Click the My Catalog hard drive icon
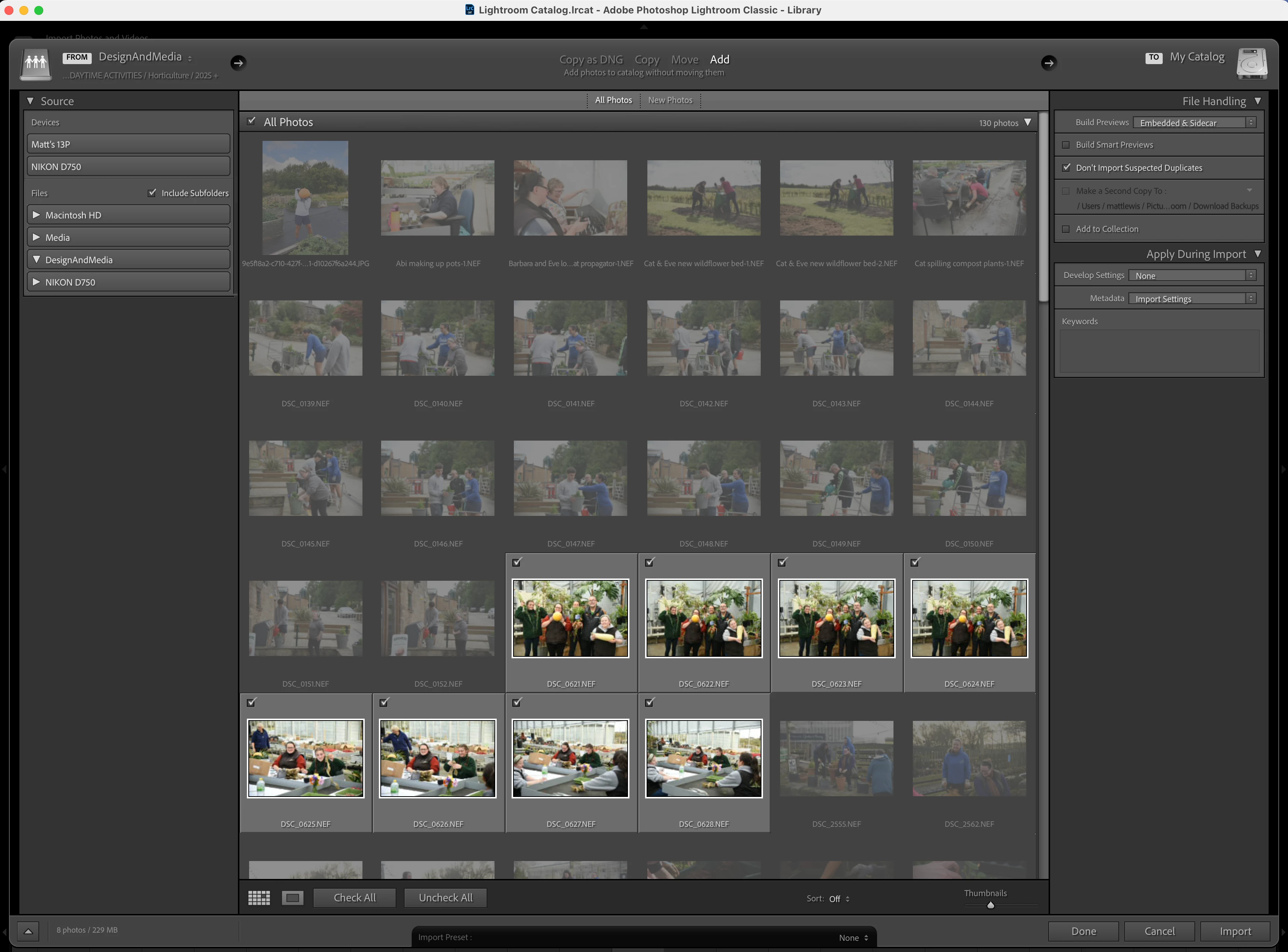Screen dimensions: 1288x952 point(1251,63)
